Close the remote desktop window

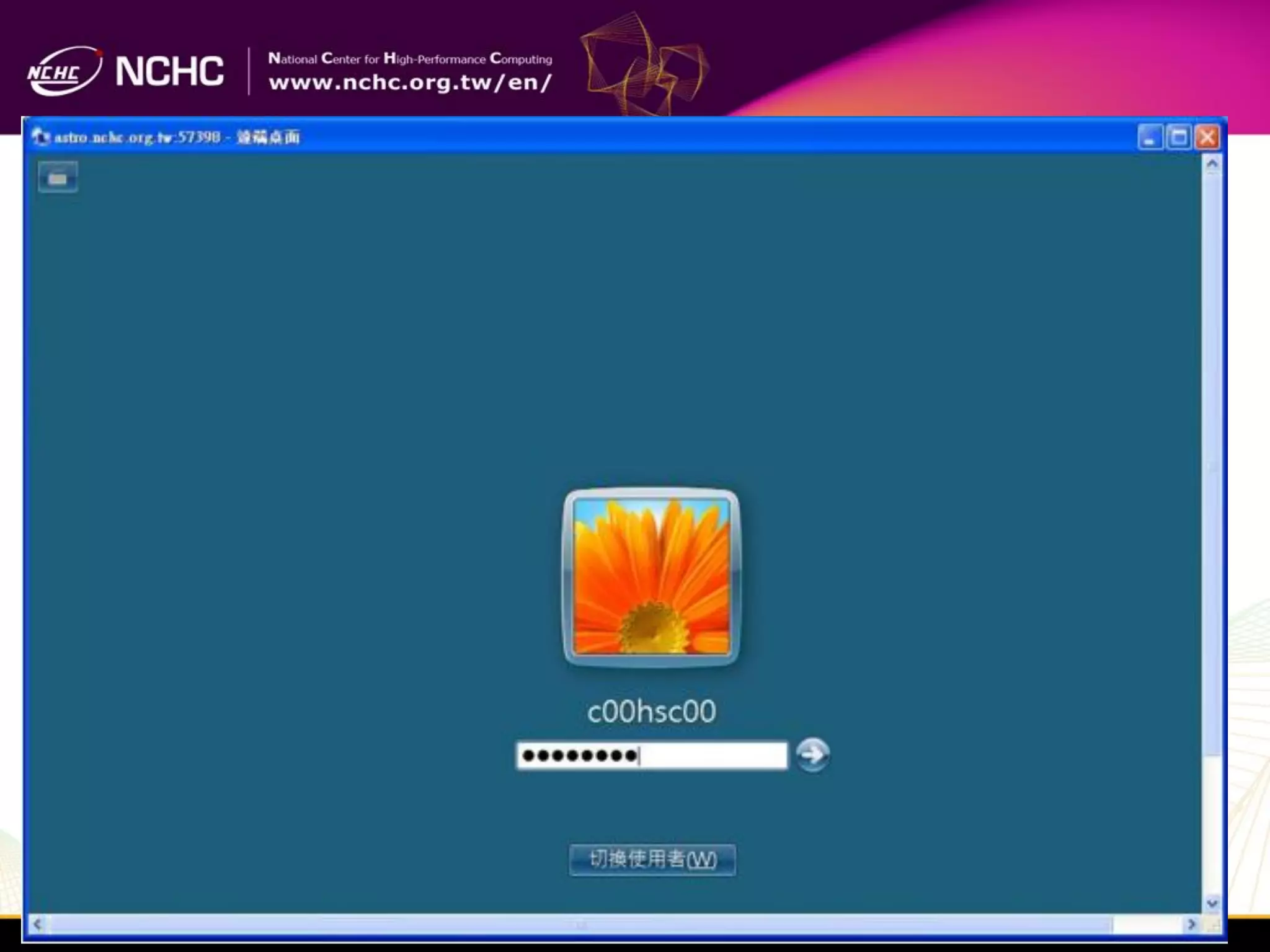1207,137
